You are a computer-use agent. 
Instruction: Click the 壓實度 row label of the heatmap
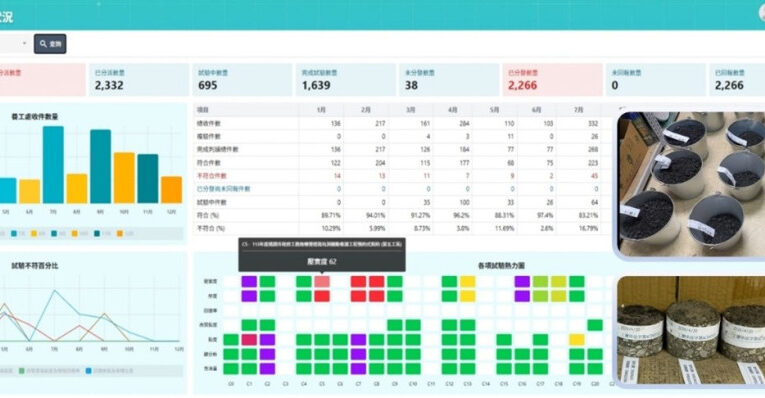click(210, 281)
